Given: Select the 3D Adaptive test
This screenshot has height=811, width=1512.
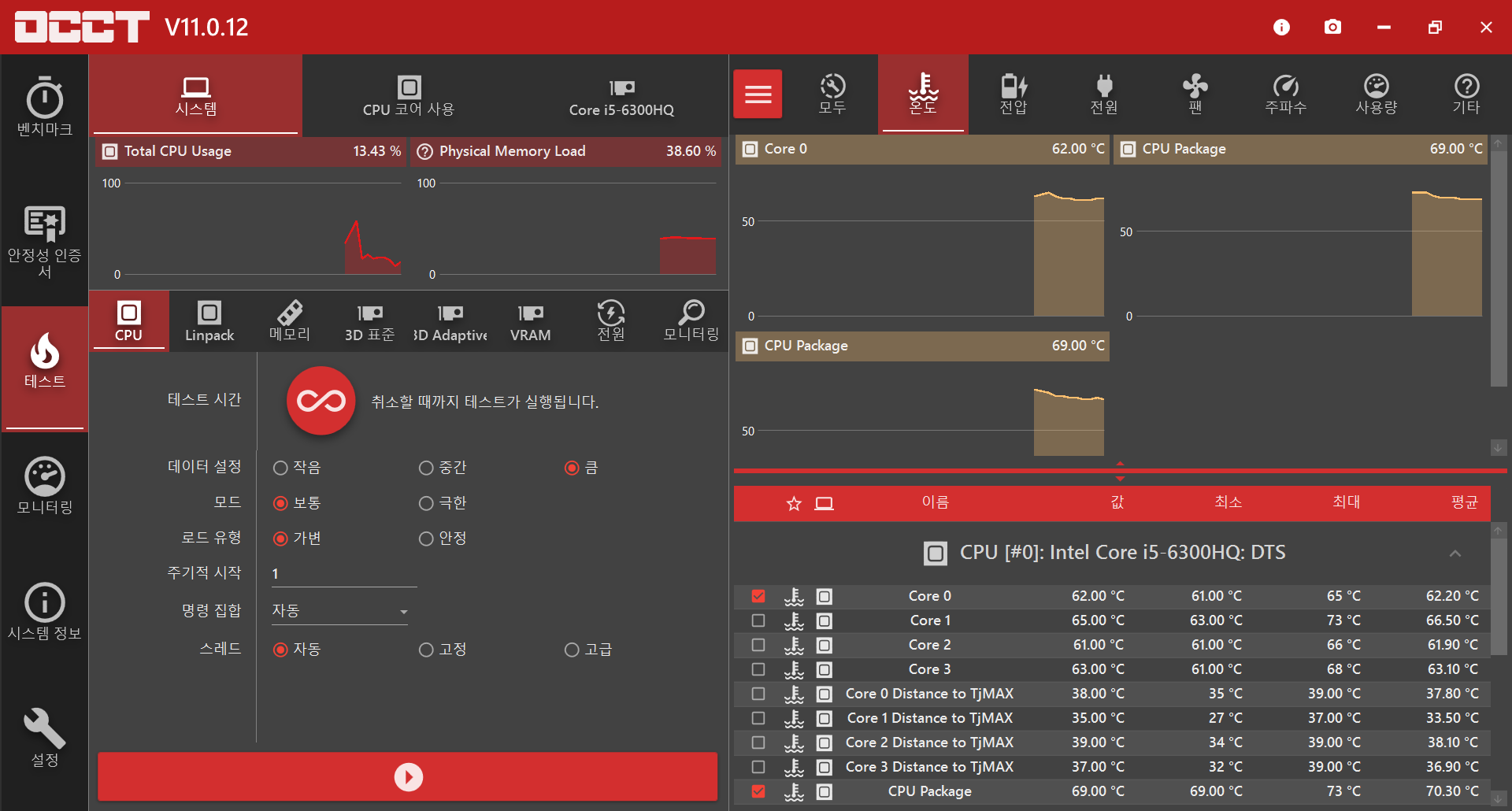Looking at the screenshot, I should click(450, 321).
